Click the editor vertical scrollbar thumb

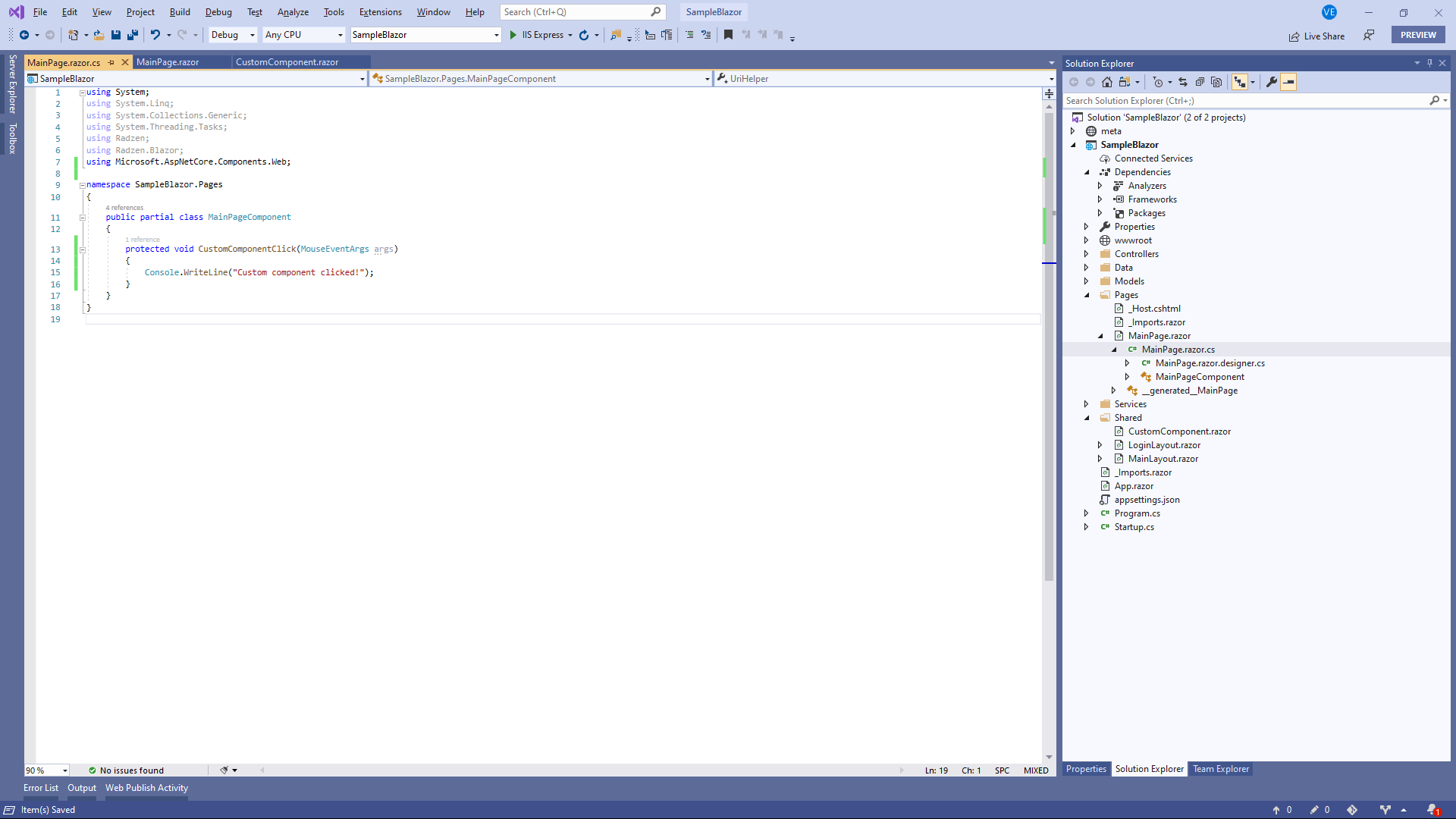coord(1049,345)
